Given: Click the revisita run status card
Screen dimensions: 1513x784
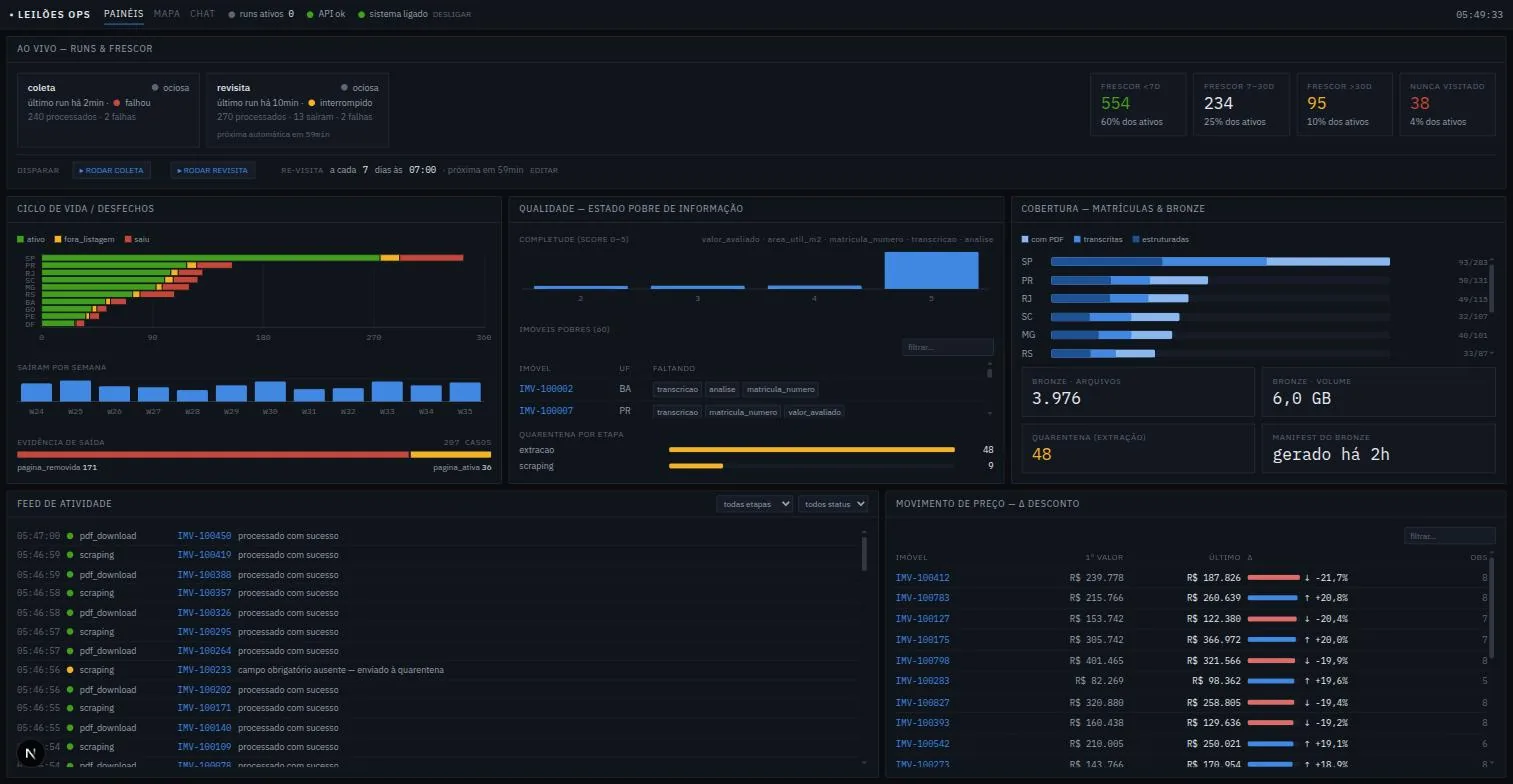Looking at the screenshot, I should [x=298, y=109].
